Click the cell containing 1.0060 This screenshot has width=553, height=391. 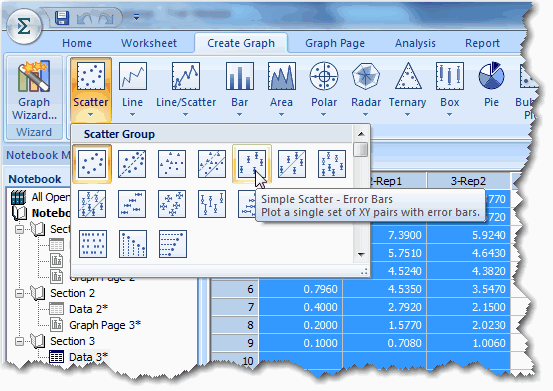click(x=468, y=343)
